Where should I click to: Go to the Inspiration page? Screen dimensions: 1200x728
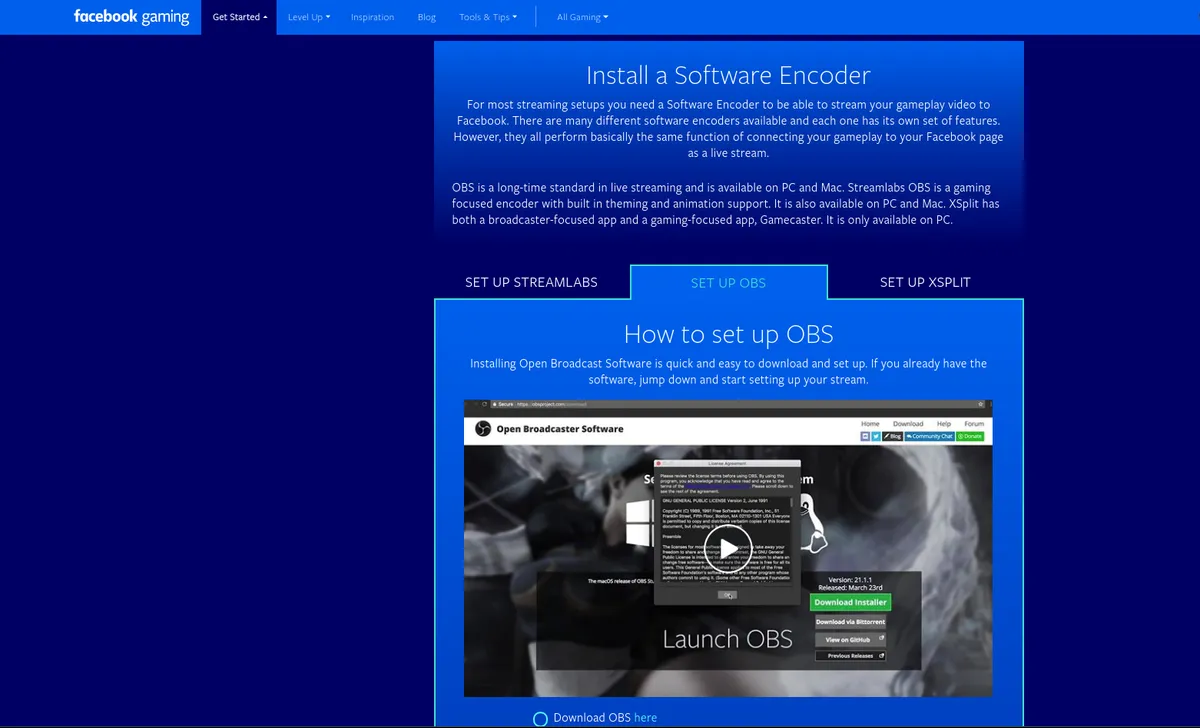pyautogui.click(x=372, y=17)
